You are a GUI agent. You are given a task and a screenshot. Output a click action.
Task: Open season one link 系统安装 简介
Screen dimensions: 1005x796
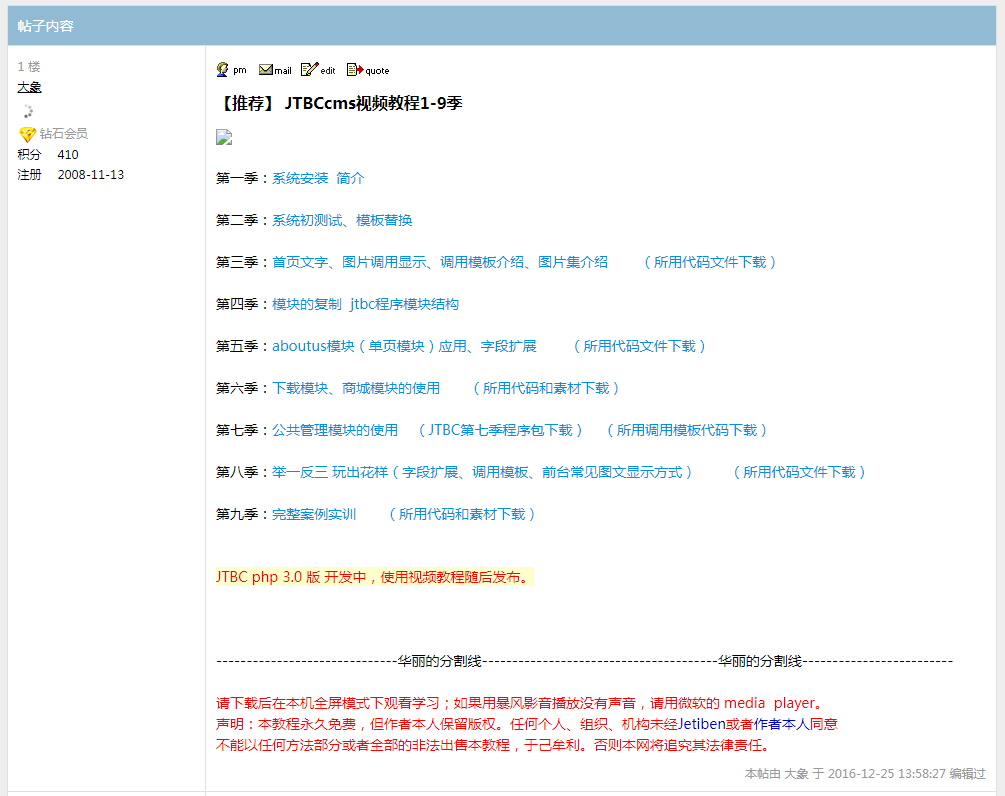[318, 178]
